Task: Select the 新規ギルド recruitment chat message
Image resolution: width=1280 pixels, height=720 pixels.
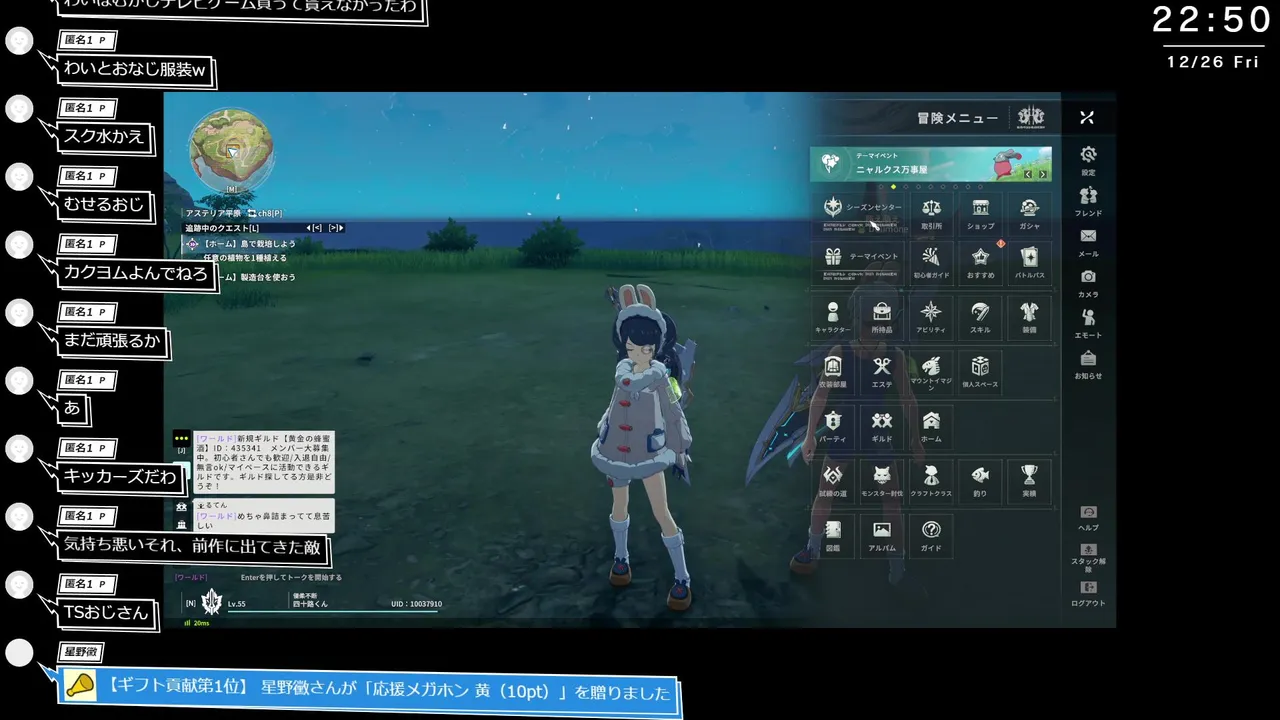Action: pos(264,462)
